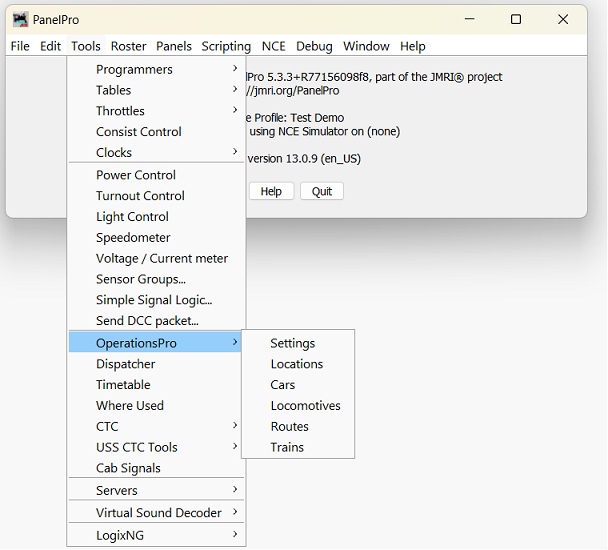The width and height of the screenshot is (608, 550).
Task: Expand the Throttles submenu
Action: tap(120, 111)
